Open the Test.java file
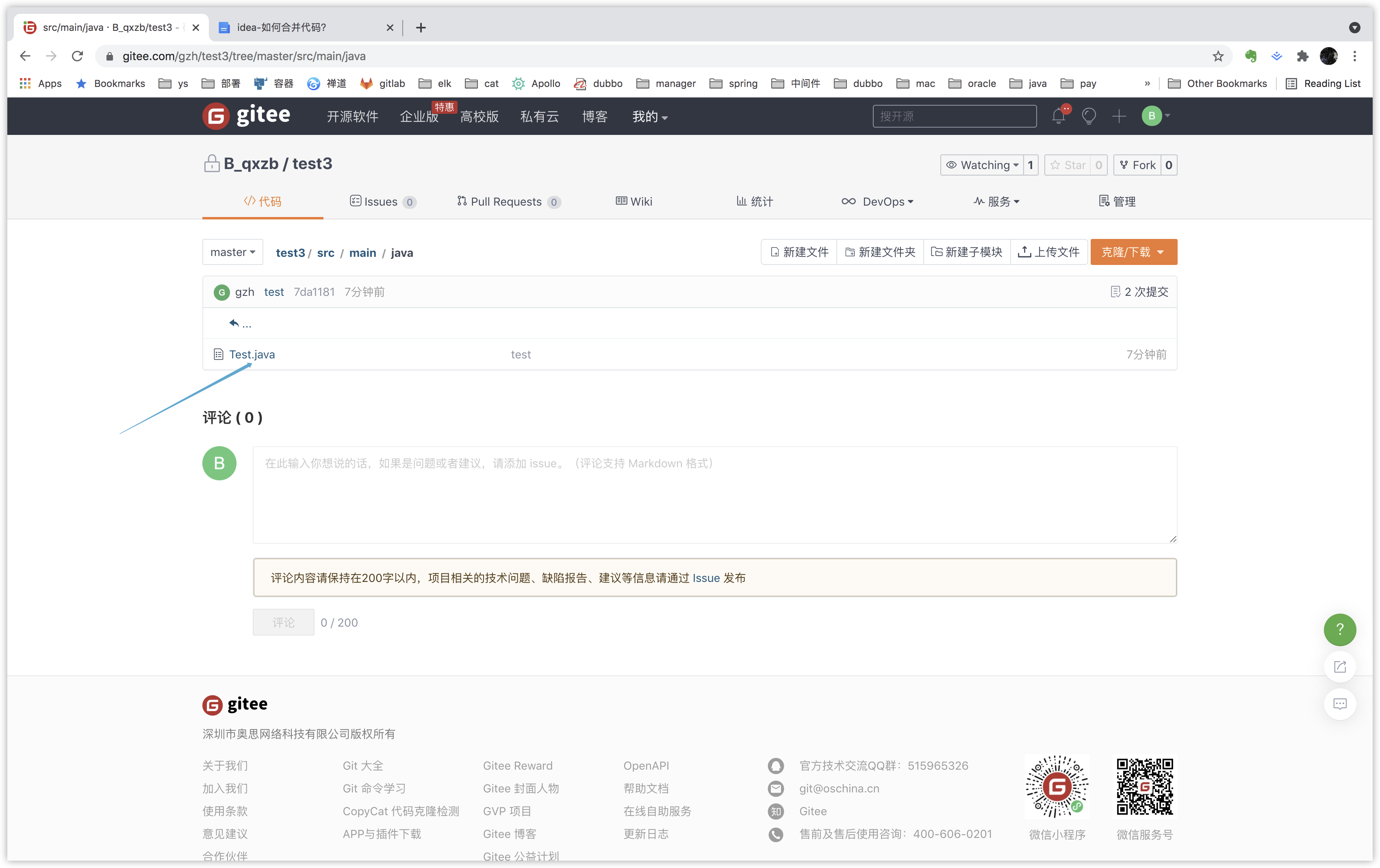This screenshot has width=1380, height=868. [252, 355]
